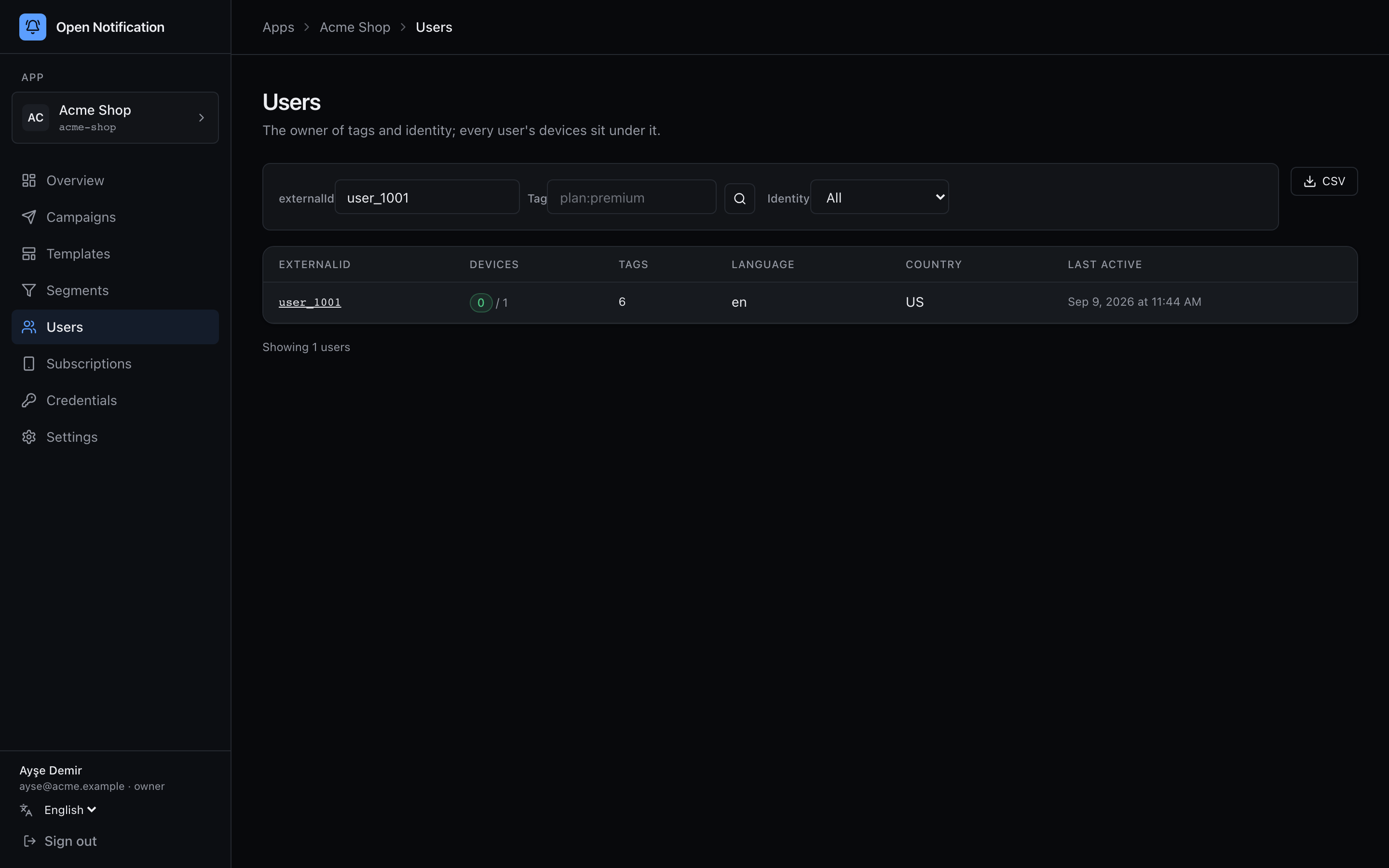
Task: Click 'Sep 9, 2026 at 11:44 AM' cell
Action: pos(1134,302)
